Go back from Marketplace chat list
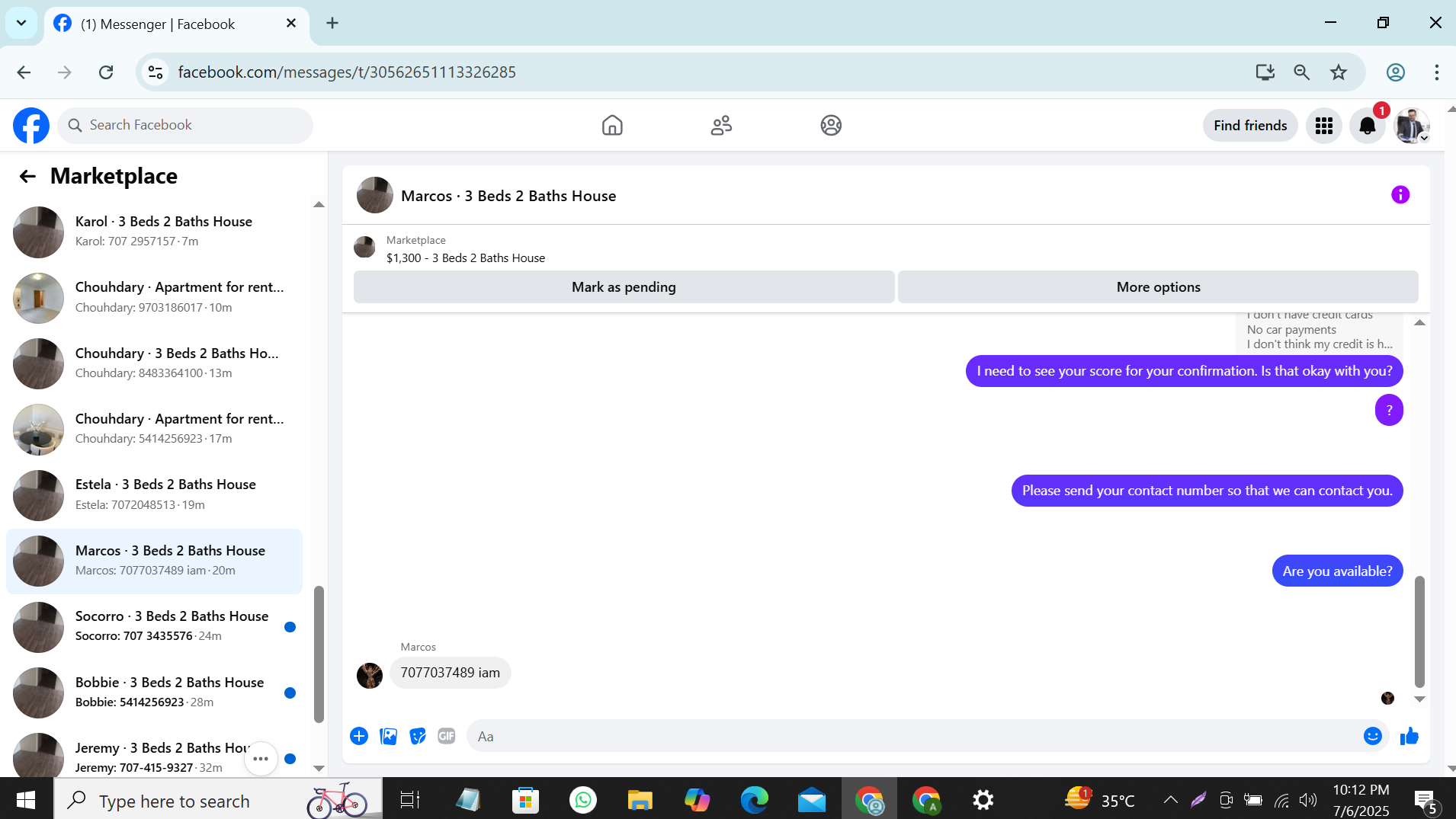Image resolution: width=1456 pixels, height=819 pixels. click(x=27, y=177)
